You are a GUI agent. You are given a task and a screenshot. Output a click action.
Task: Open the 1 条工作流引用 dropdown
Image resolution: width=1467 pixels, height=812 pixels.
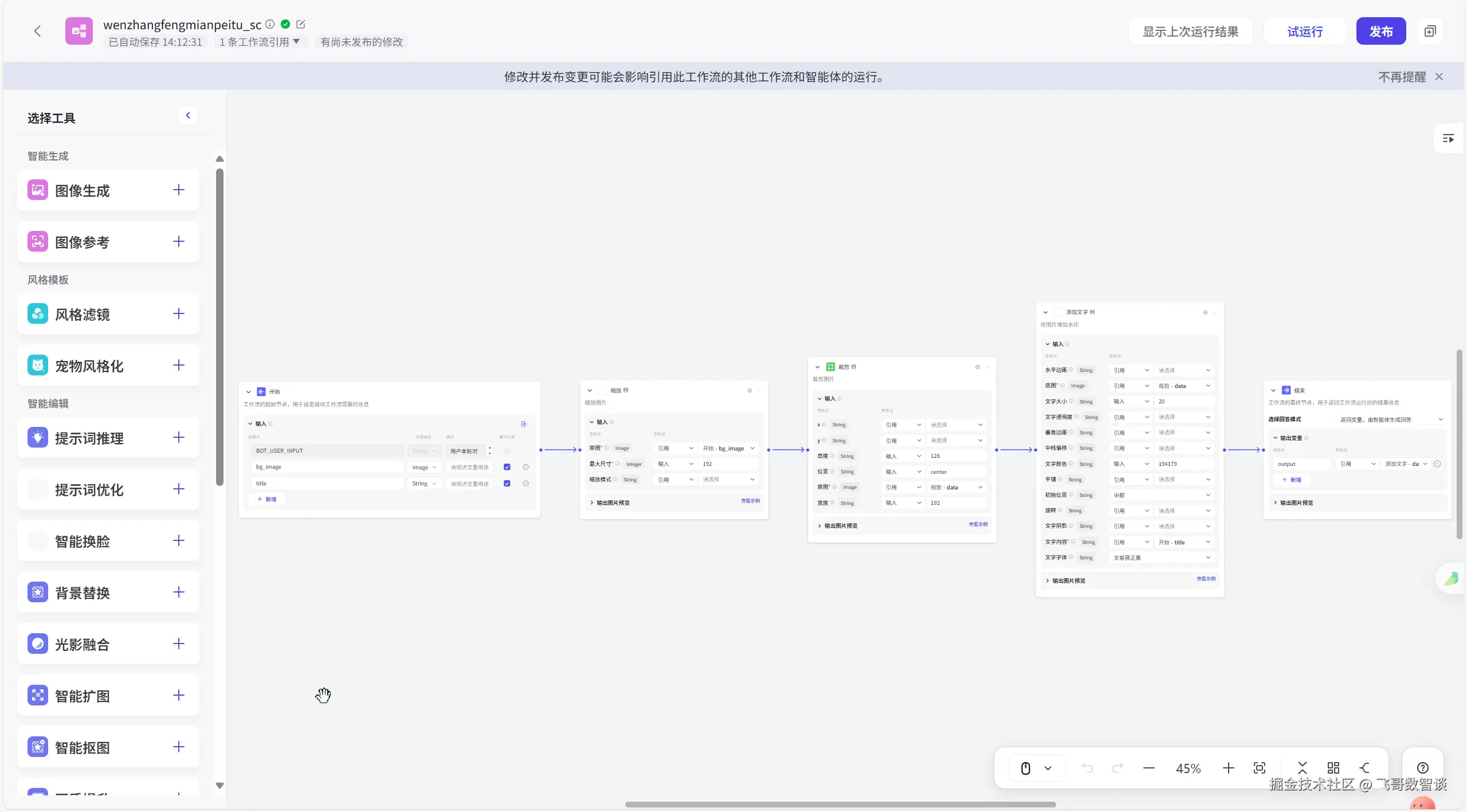[260, 42]
